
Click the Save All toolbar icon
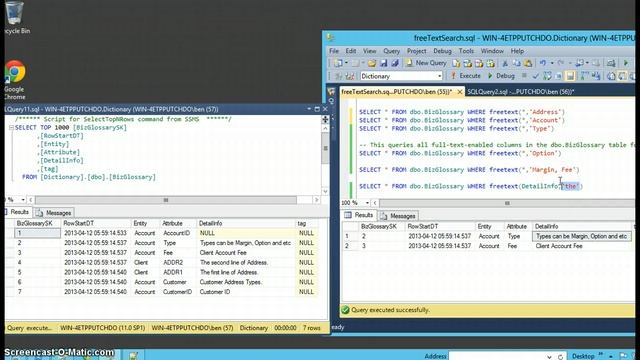tap(395, 63)
